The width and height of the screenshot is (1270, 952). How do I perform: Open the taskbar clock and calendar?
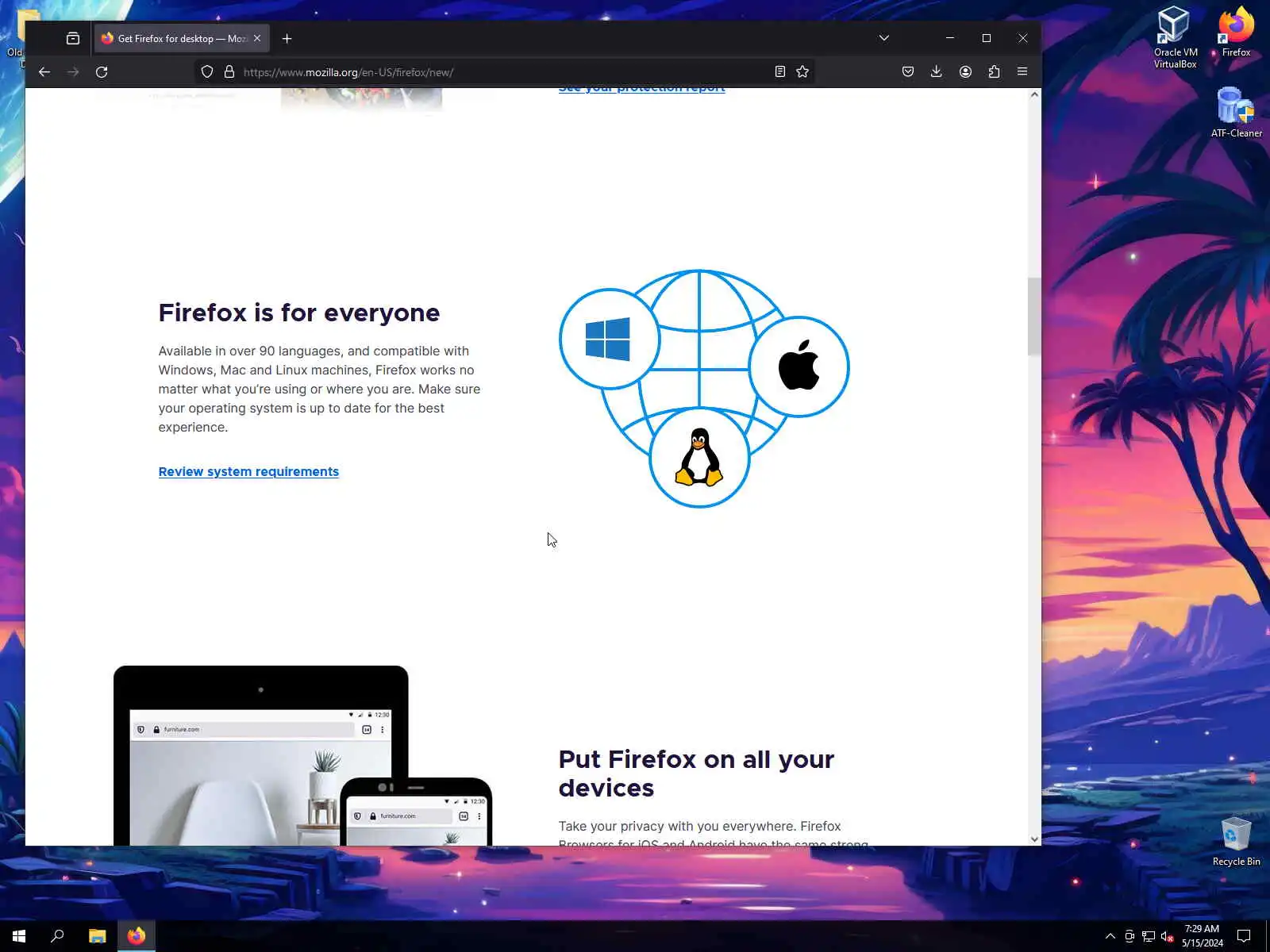tap(1202, 936)
